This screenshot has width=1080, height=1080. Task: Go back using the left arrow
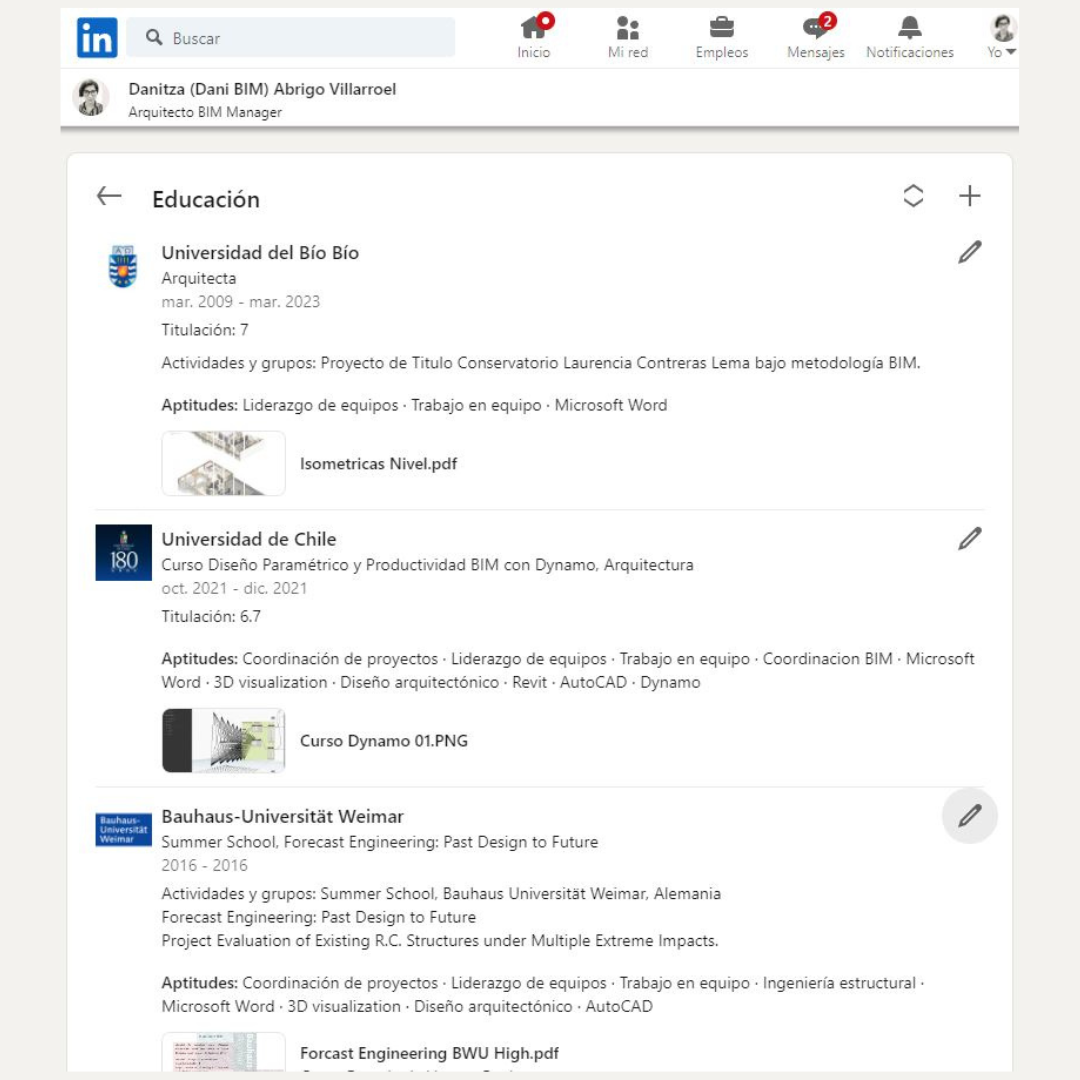tap(109, 197)
